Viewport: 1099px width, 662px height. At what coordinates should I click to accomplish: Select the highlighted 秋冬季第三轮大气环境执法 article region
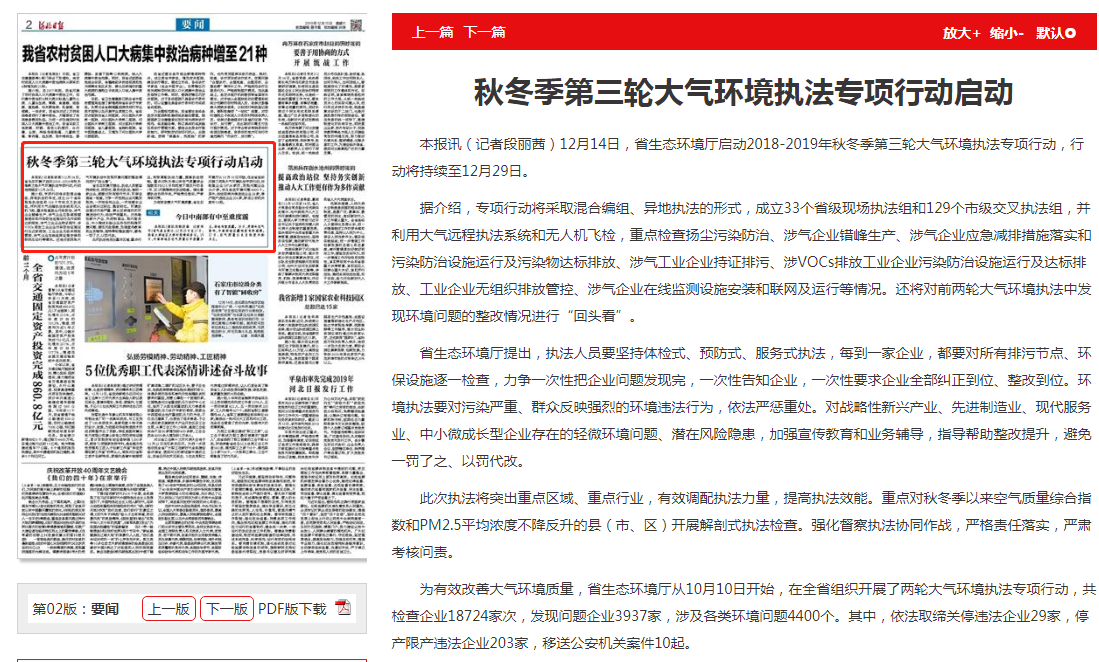(x=147, y=197)
